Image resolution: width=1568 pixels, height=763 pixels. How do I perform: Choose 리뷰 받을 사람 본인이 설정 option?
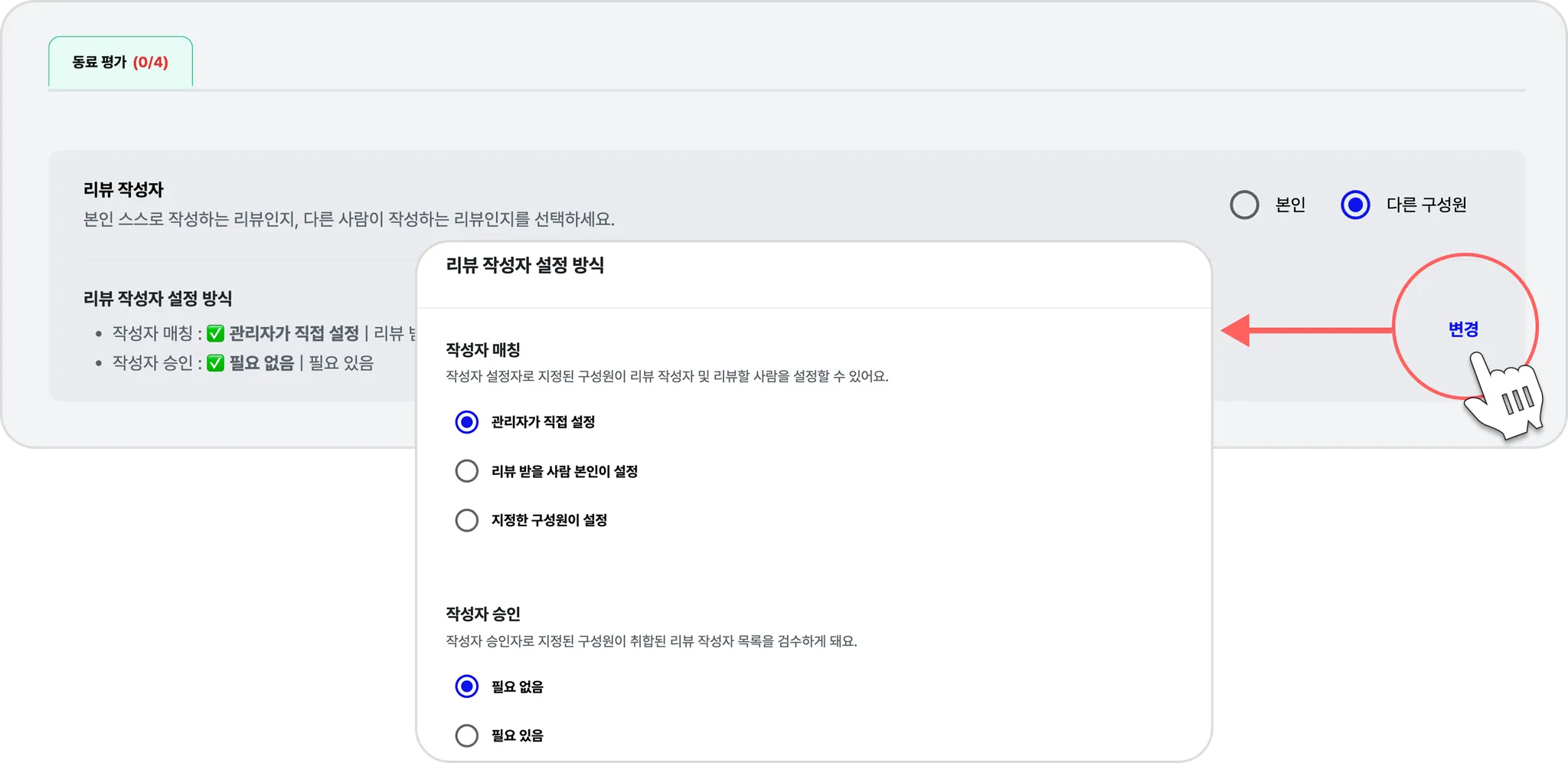click(x=467, y=471)
